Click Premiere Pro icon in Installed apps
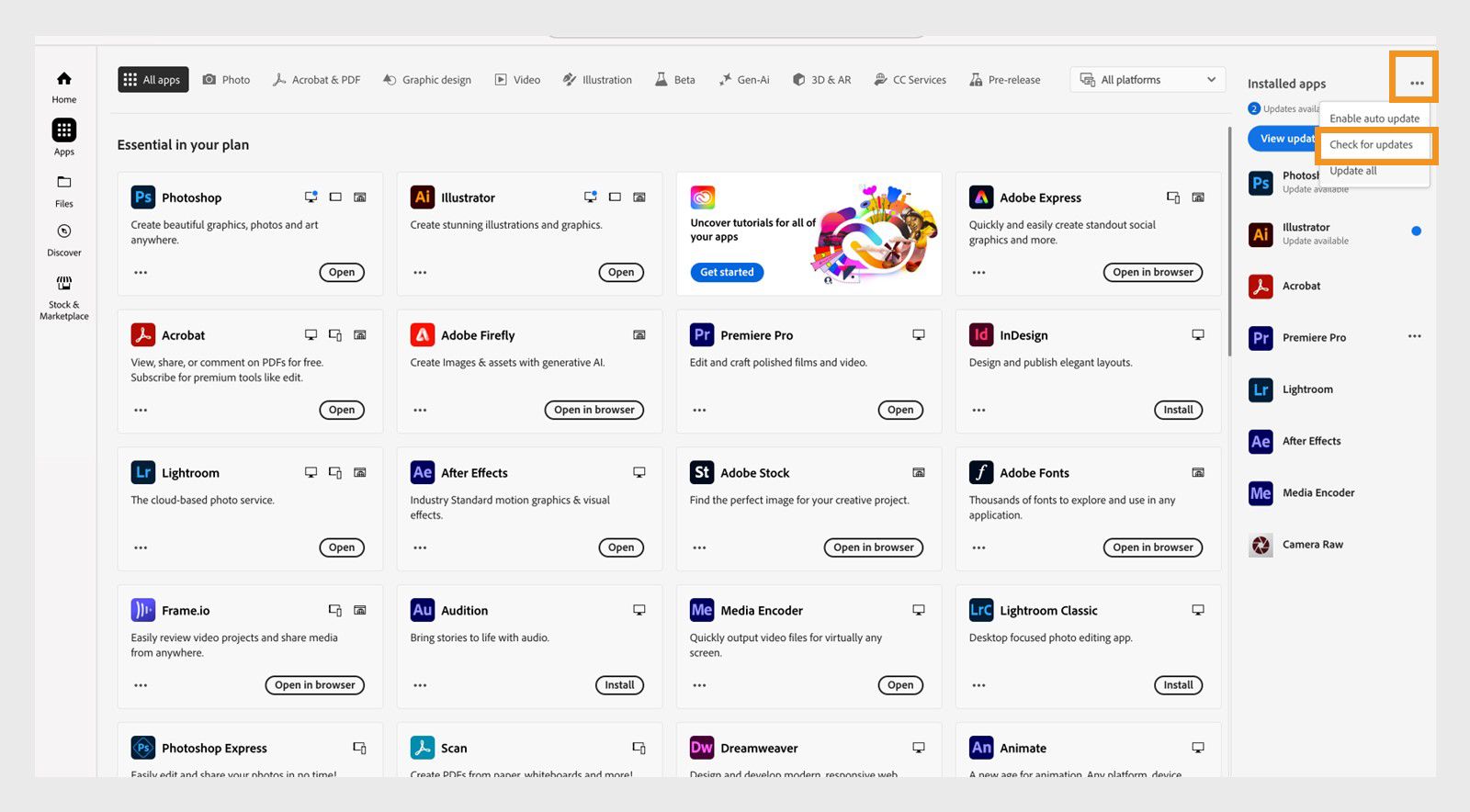 point(1261,338)
